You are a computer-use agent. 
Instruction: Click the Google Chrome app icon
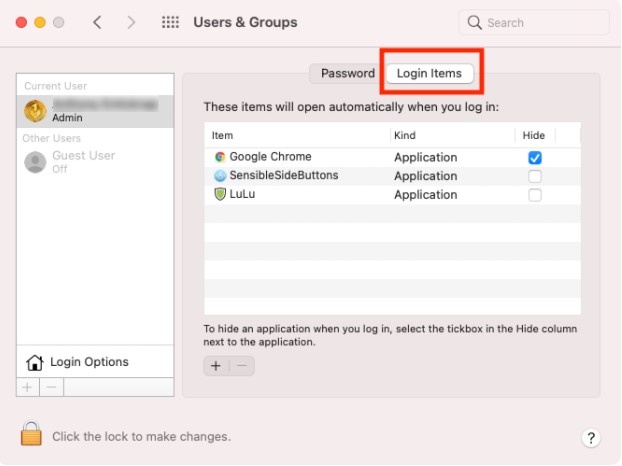pos(220,157)
